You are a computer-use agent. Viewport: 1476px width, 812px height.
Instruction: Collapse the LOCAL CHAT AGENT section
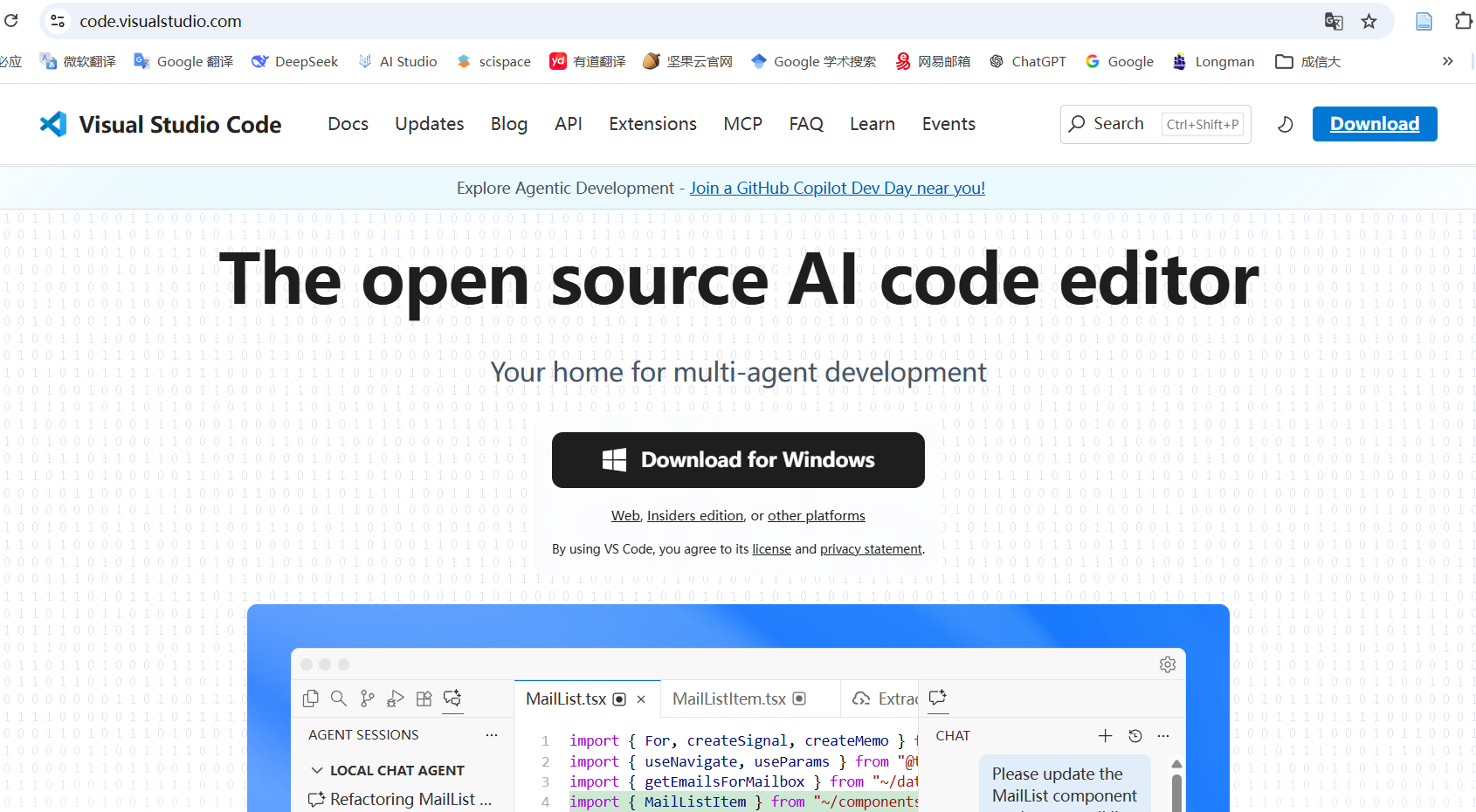point(317,770)
